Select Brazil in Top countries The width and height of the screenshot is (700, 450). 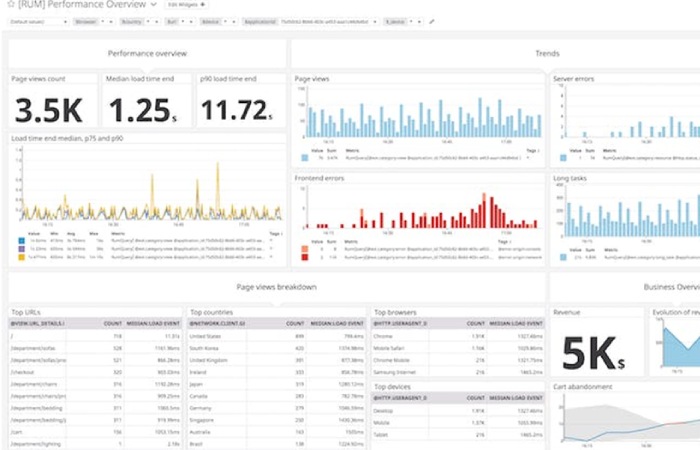[x=276, y=444]
